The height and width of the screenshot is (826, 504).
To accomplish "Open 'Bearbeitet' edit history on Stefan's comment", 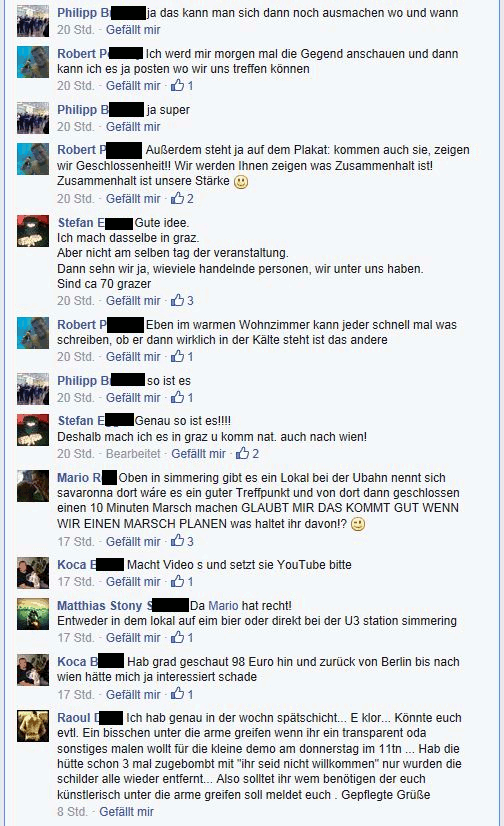I will (x=133, y=454).
